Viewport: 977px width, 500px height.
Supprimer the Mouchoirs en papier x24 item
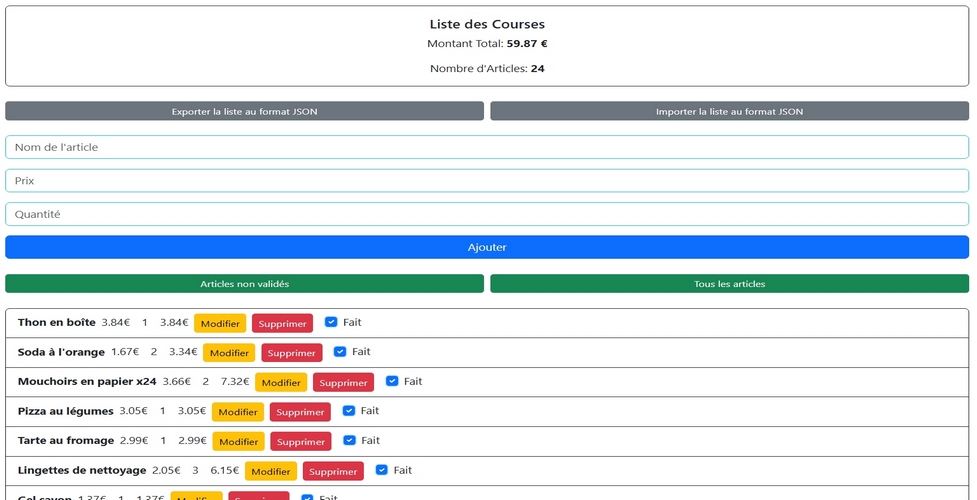click(343, 383)
